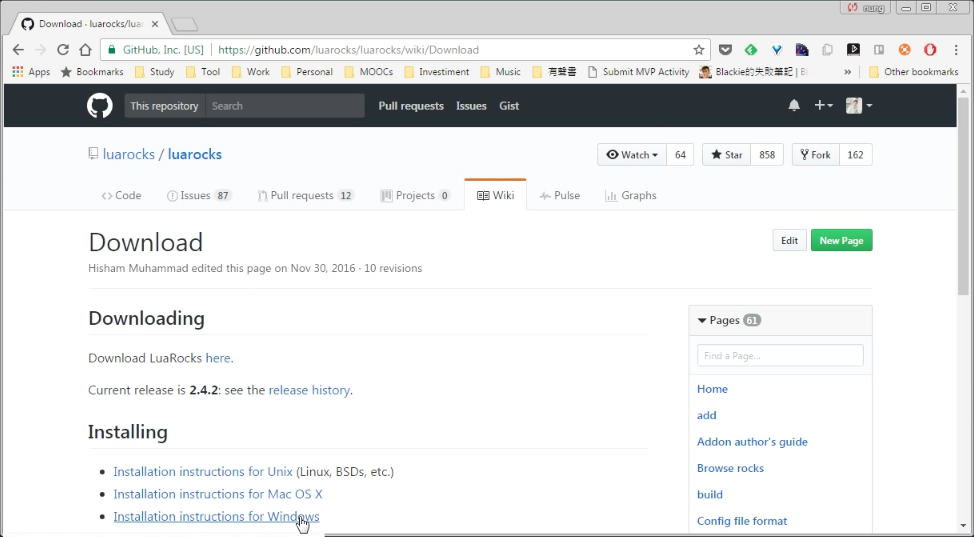Go back with the browser back arrow
The height and width of the screenshot is (537, 974).
[18, 50]
